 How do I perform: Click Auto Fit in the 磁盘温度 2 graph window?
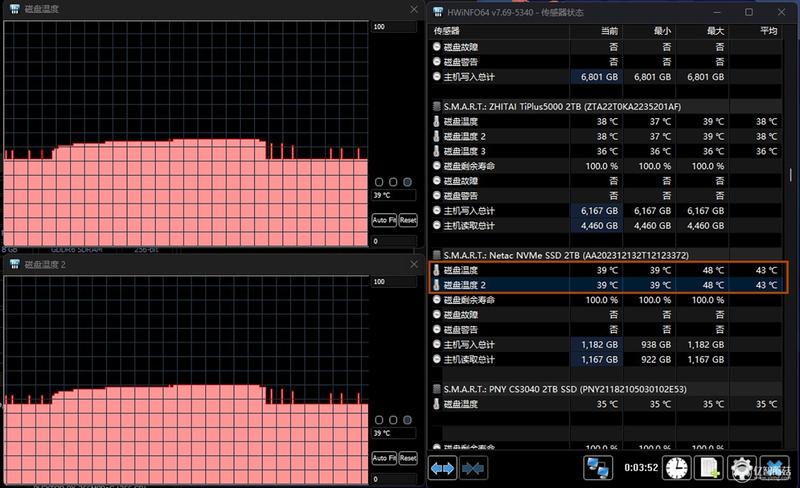[384, 458]
